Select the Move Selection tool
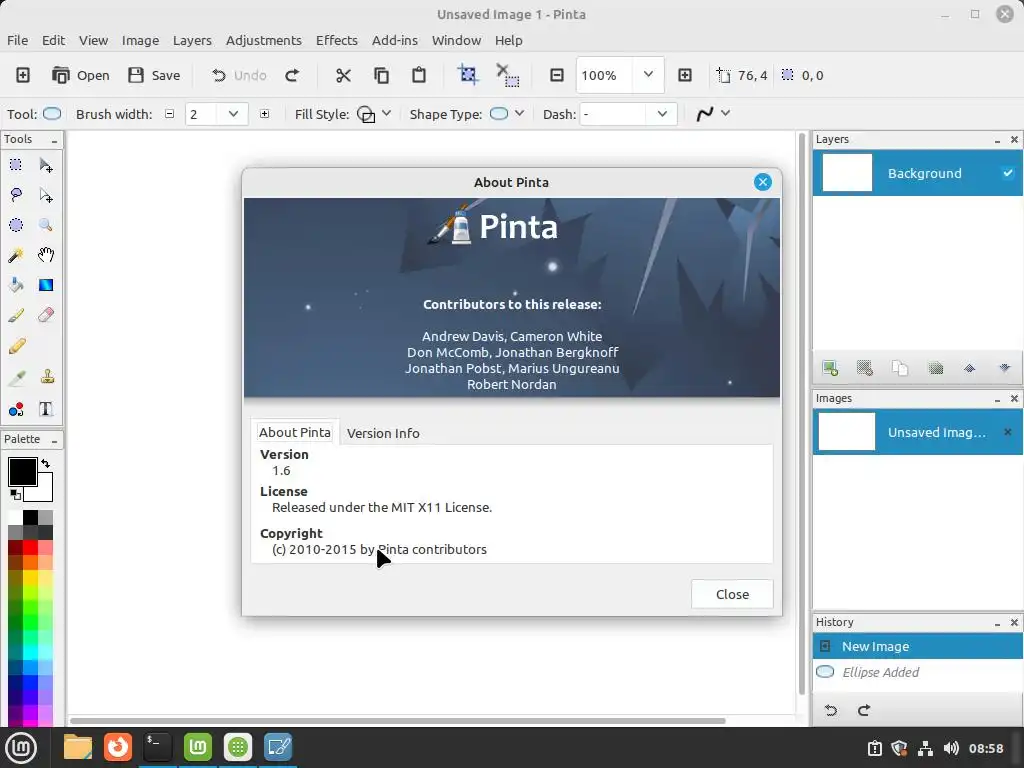1024x768 pixels. (46, 195)
